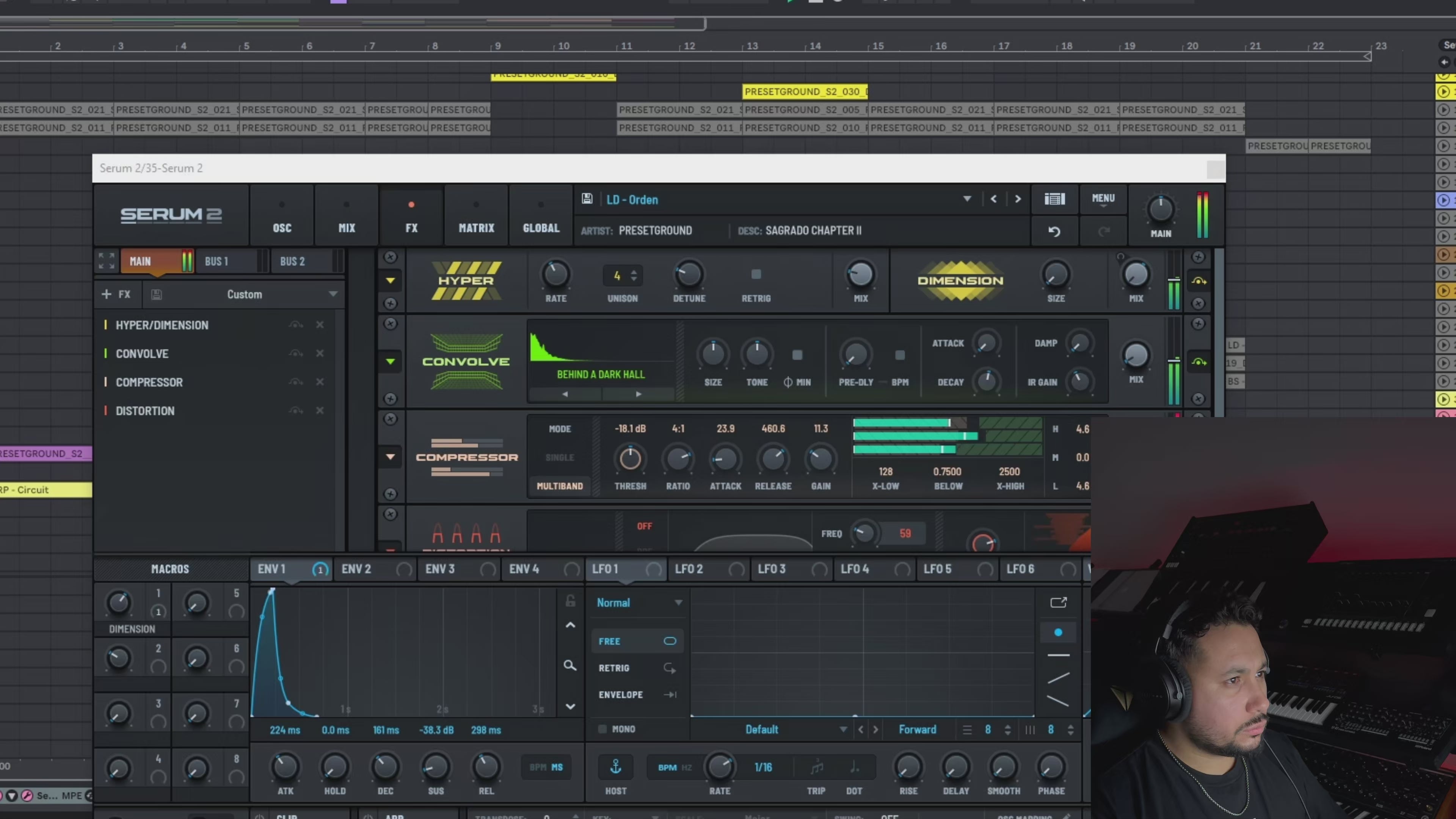This screenshot has width=1456, height=819.
Task: Open the LD - Orden preset dropdown
Action: click(x=966, y=198)
